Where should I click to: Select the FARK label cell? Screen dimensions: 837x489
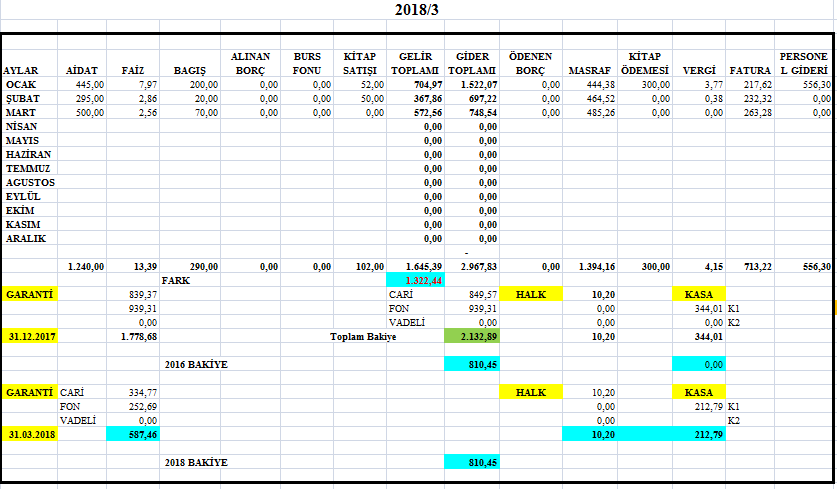tap(176, 280)
